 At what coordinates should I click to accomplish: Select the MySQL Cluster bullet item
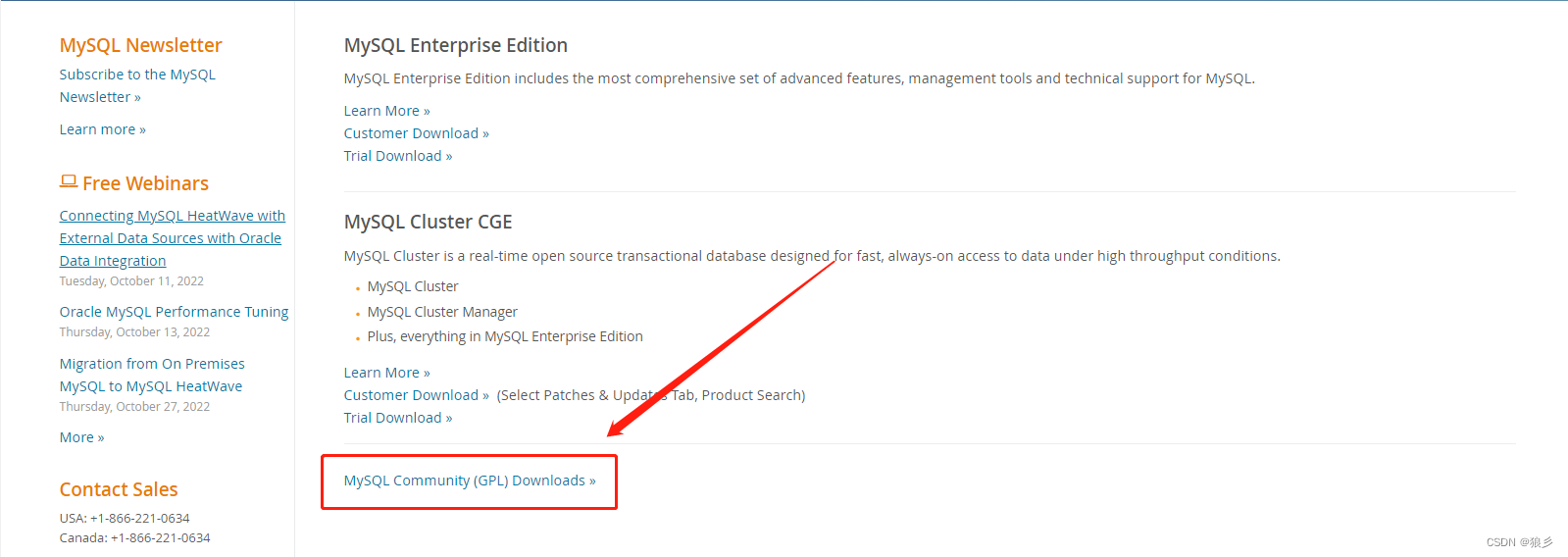click(413, 286)
